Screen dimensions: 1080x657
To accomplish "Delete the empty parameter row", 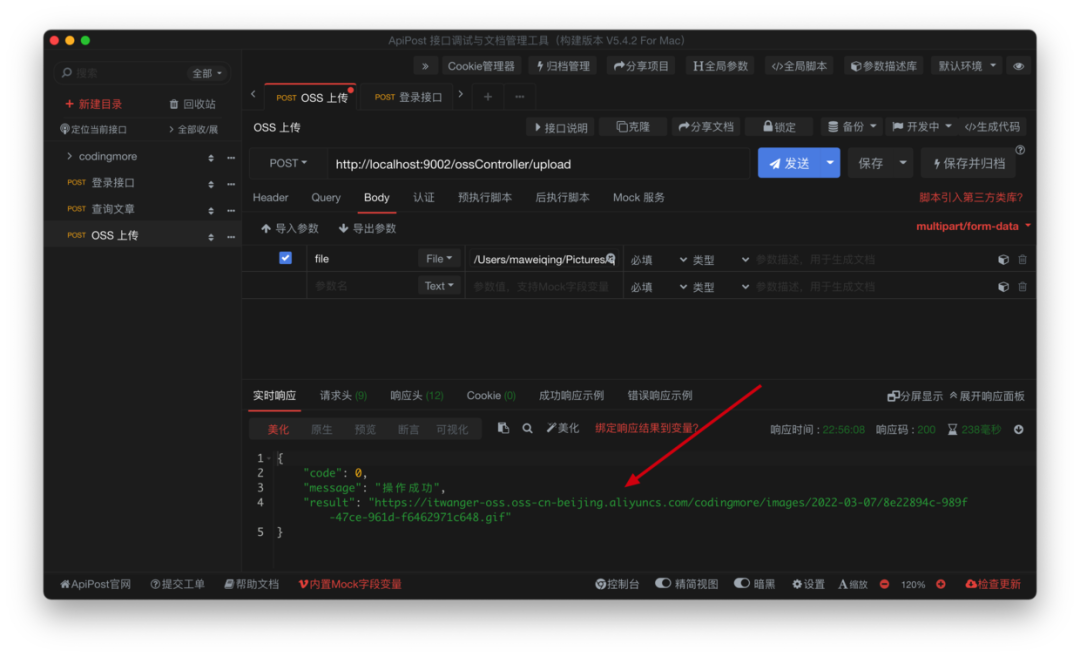I will 1022,286.
